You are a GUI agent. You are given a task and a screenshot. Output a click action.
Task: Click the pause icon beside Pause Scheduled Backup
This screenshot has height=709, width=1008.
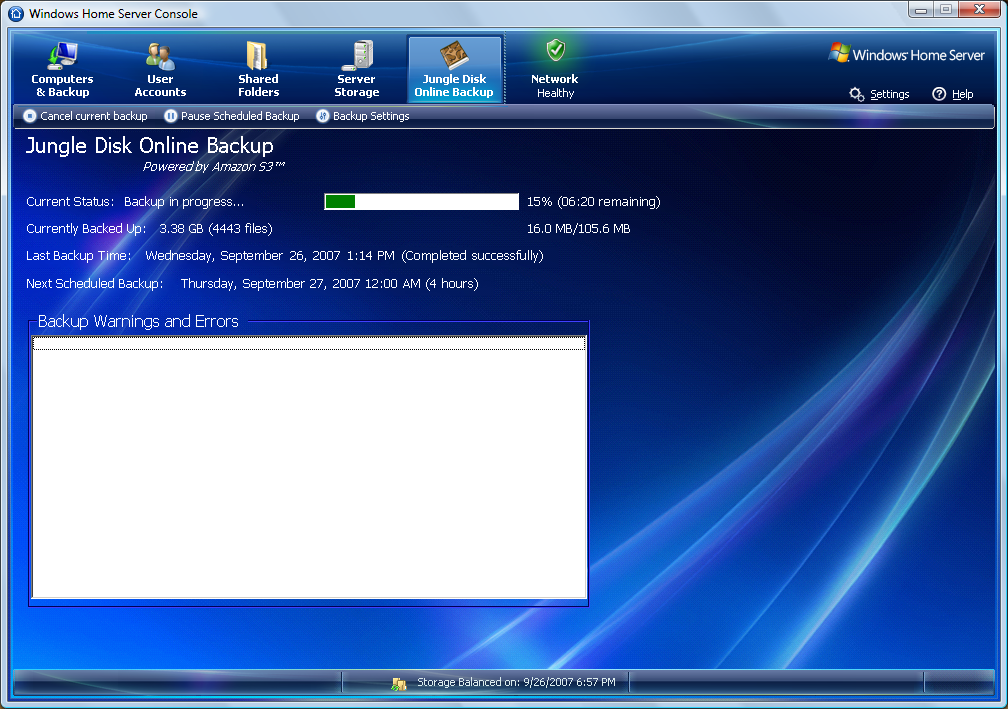click(171, 116)
